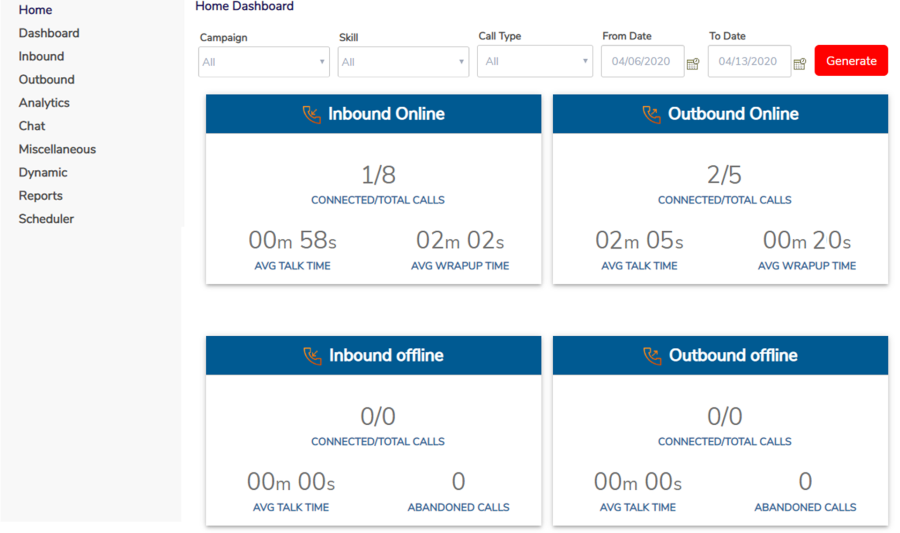This screenshot has width=900, height=533.
Task: Focus the From Date field 04/06/2020
Action: (x=643, y=61)
